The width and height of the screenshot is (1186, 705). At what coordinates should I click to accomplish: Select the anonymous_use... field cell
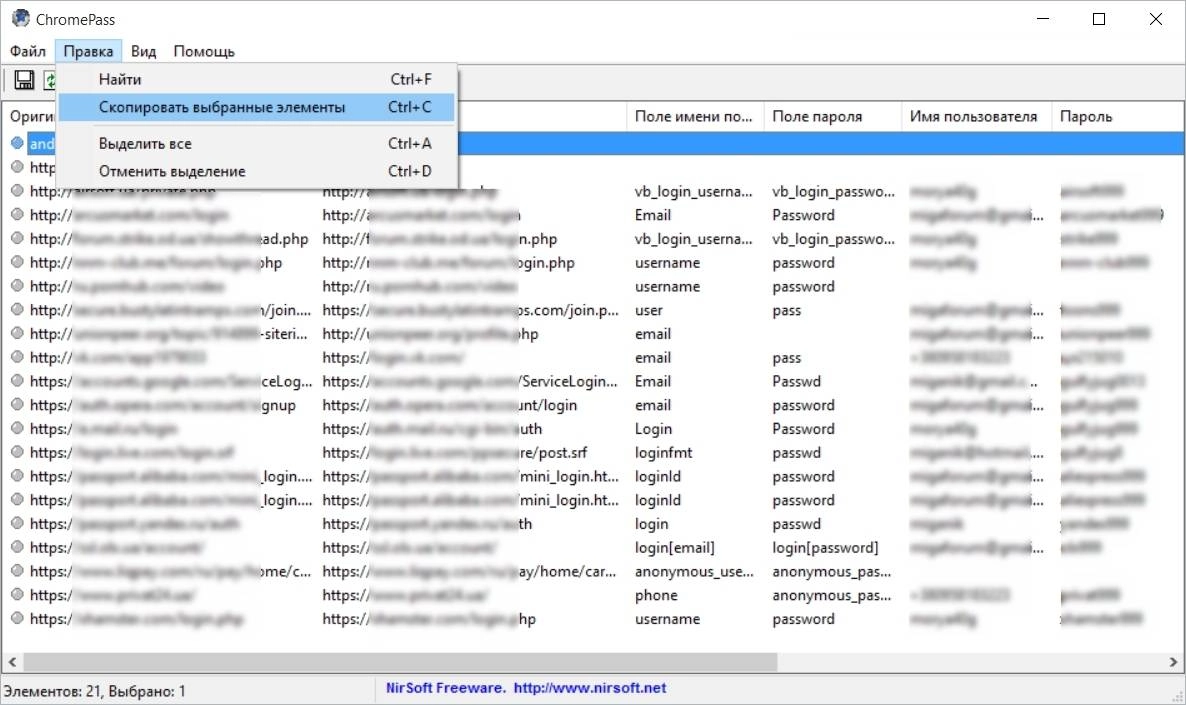click(x=694, y=571)
